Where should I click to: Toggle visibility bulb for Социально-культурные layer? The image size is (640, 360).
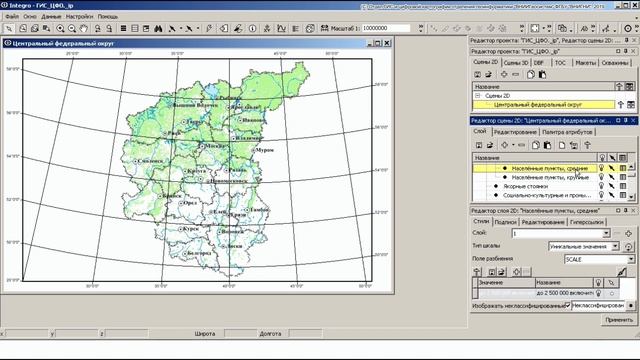[601, 195]
